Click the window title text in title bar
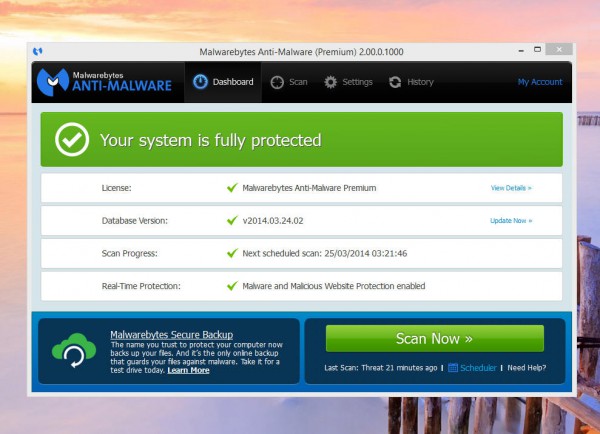Screen dimensions: 600x434 (301, 52)
